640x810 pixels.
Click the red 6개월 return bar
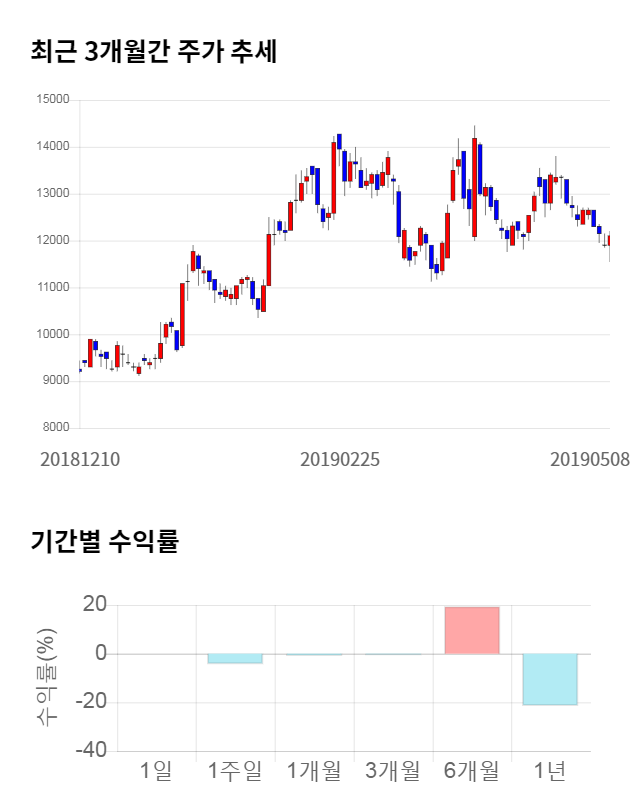pos(471,630)
